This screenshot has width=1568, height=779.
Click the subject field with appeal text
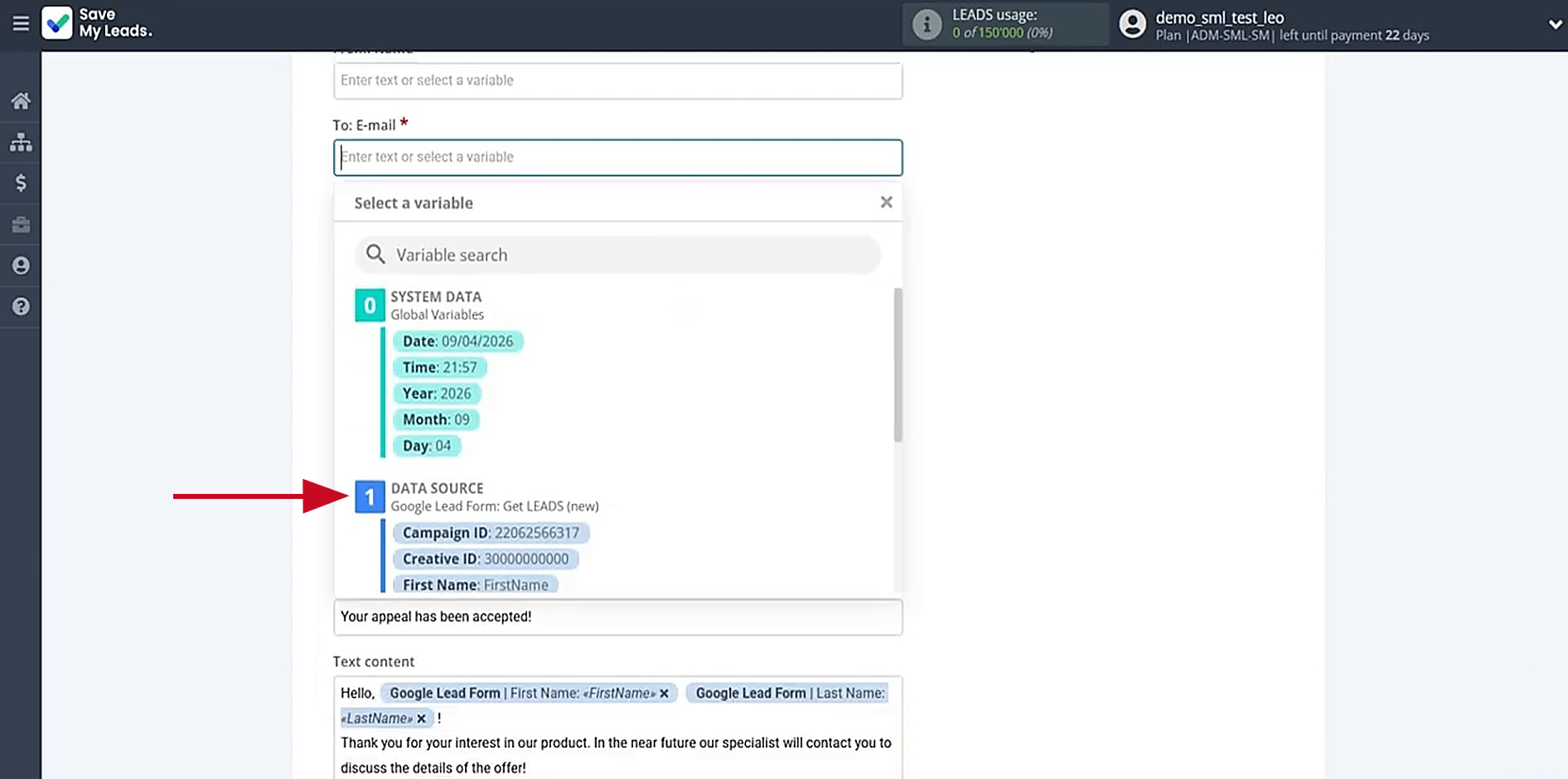click(x=617, y=617)
